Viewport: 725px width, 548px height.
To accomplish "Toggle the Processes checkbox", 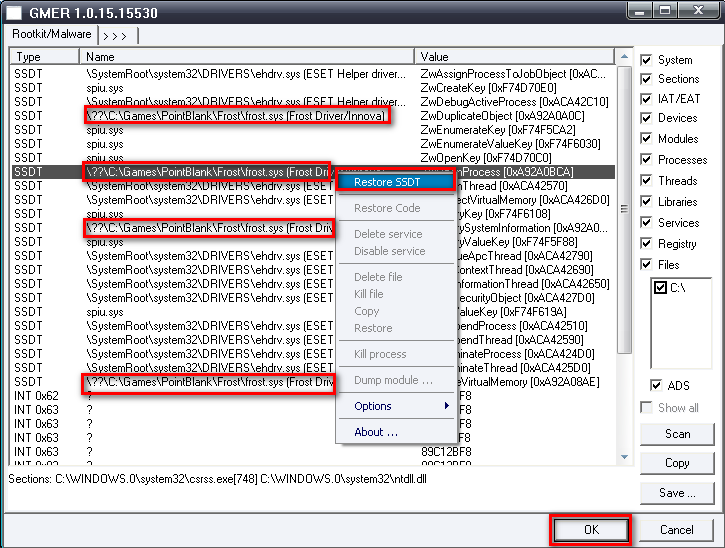I will coord(646,160).
